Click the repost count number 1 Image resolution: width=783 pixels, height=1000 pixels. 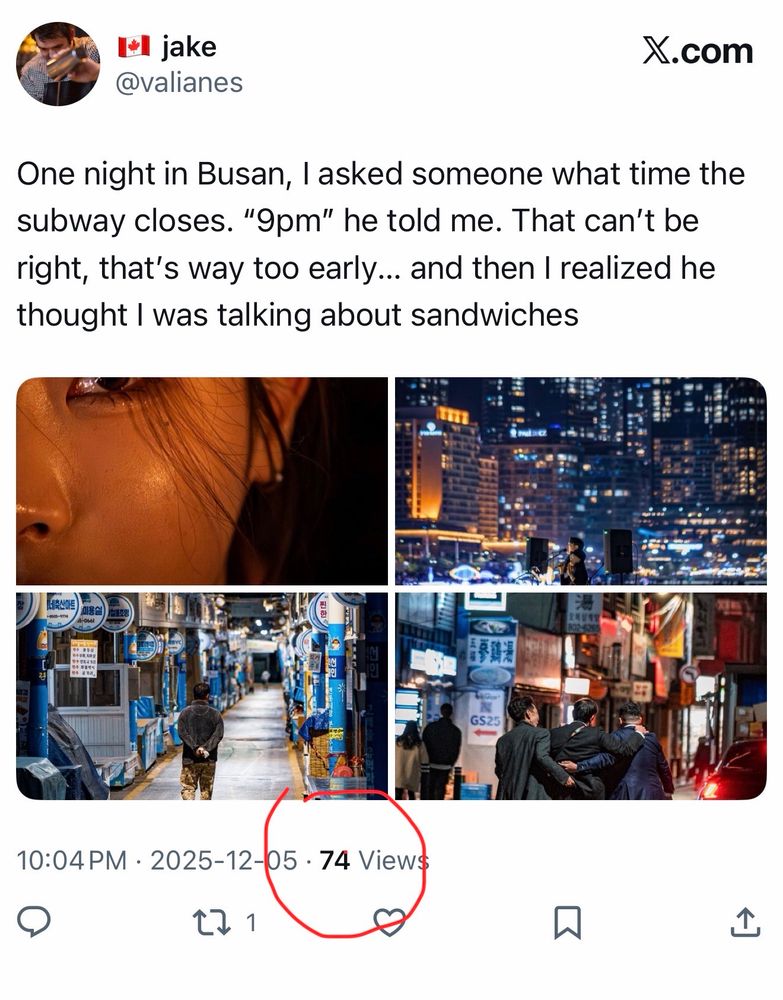pyautogui.click(x=251, y=923)
